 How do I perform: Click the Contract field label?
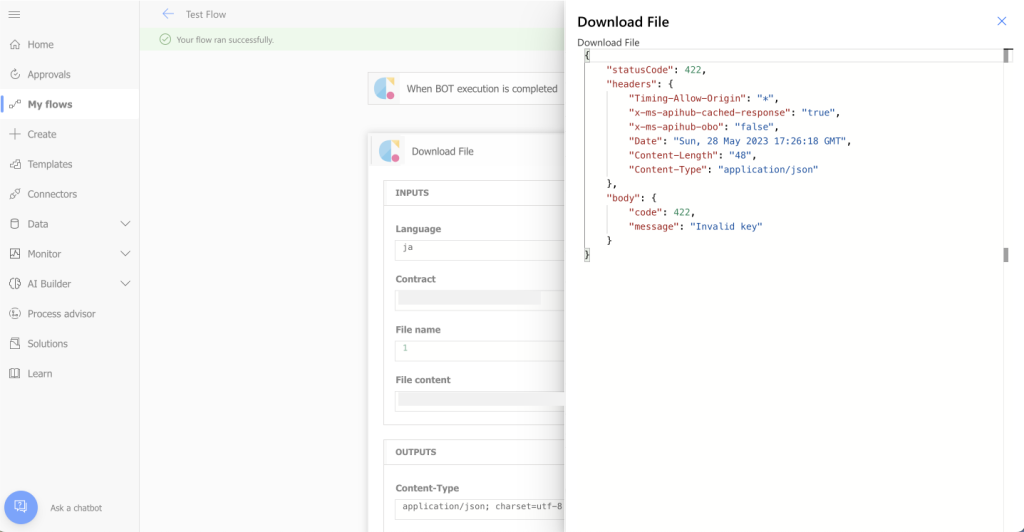tap(415, 279)
